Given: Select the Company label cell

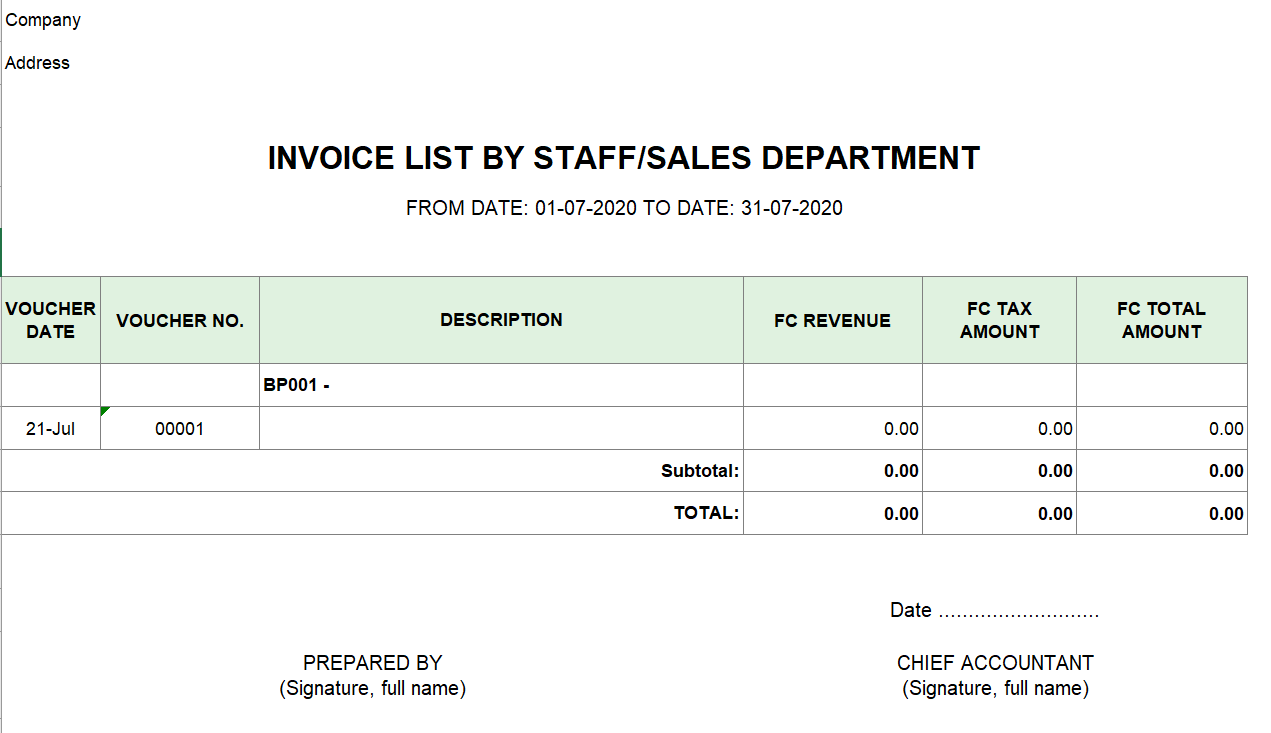Looking at the screenshot, I should click(x=43, y=20).
